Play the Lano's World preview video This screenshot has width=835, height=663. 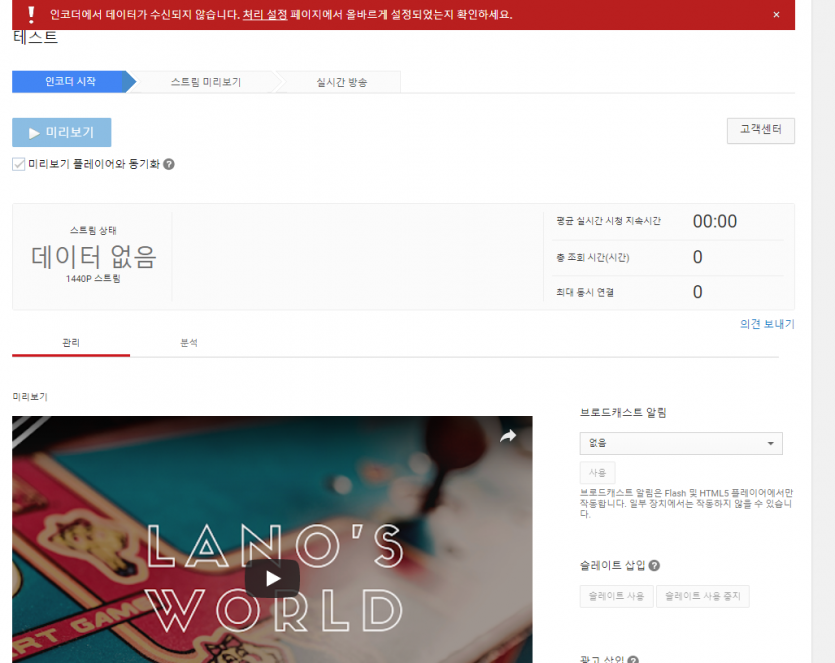click(x=272, y=578)
